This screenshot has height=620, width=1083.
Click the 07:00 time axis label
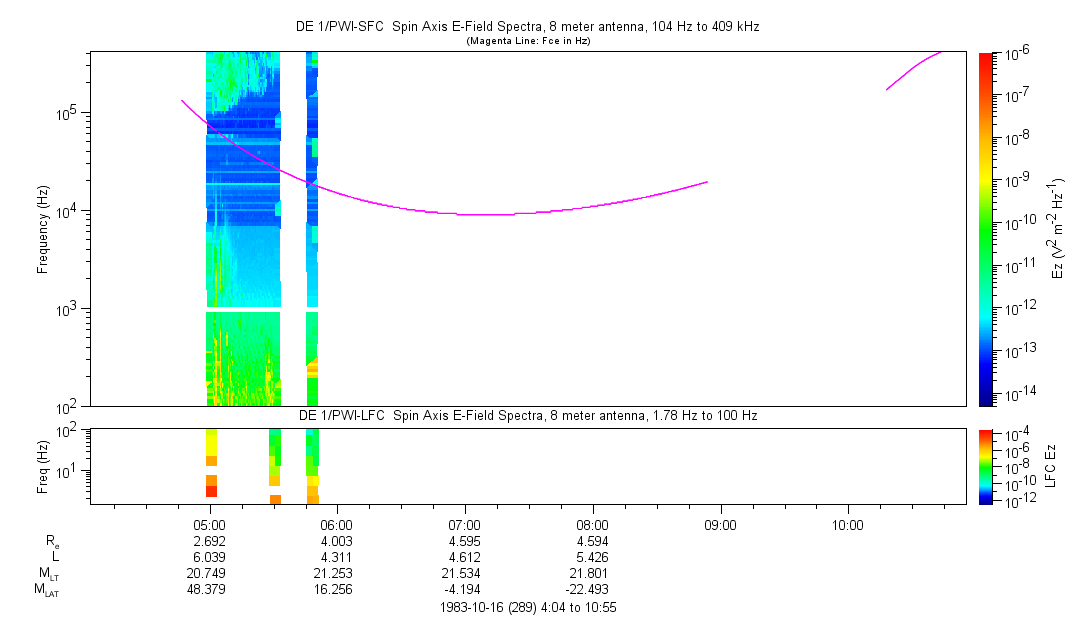click(x=464, y=524)
